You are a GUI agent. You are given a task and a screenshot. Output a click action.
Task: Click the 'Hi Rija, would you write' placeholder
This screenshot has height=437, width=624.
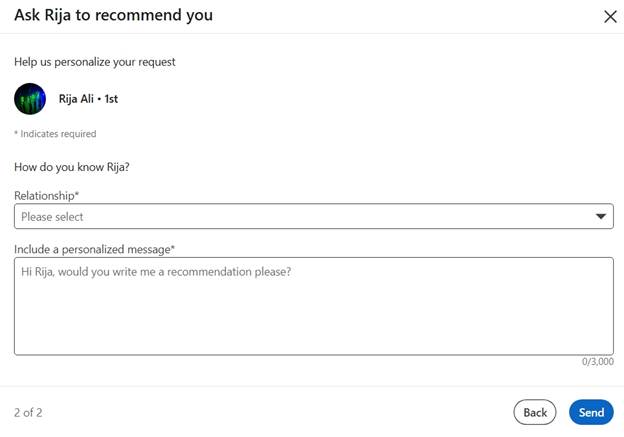tap(156, 272)
